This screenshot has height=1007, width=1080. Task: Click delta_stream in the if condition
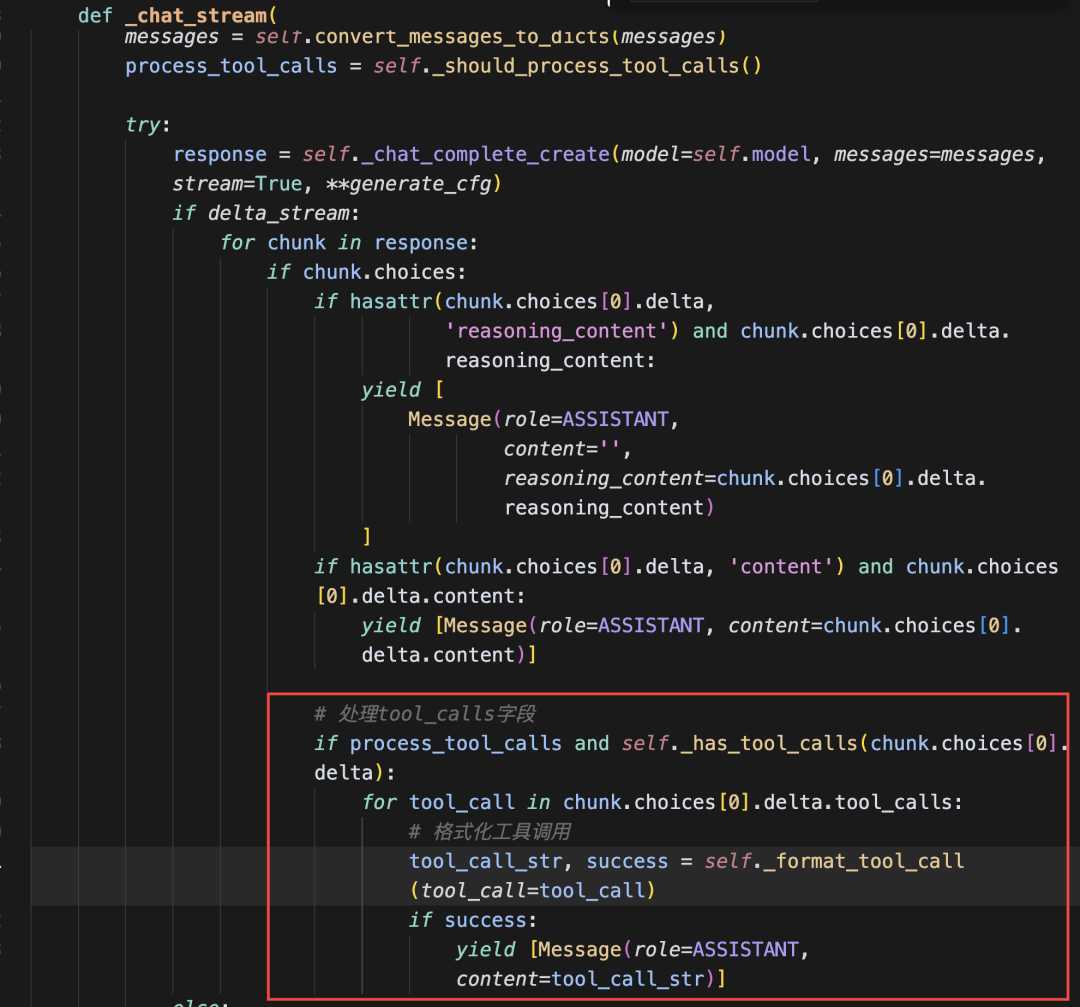pos(278,214)
